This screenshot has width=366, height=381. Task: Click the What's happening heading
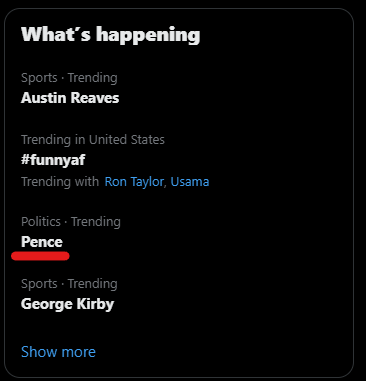coord(111,35)
